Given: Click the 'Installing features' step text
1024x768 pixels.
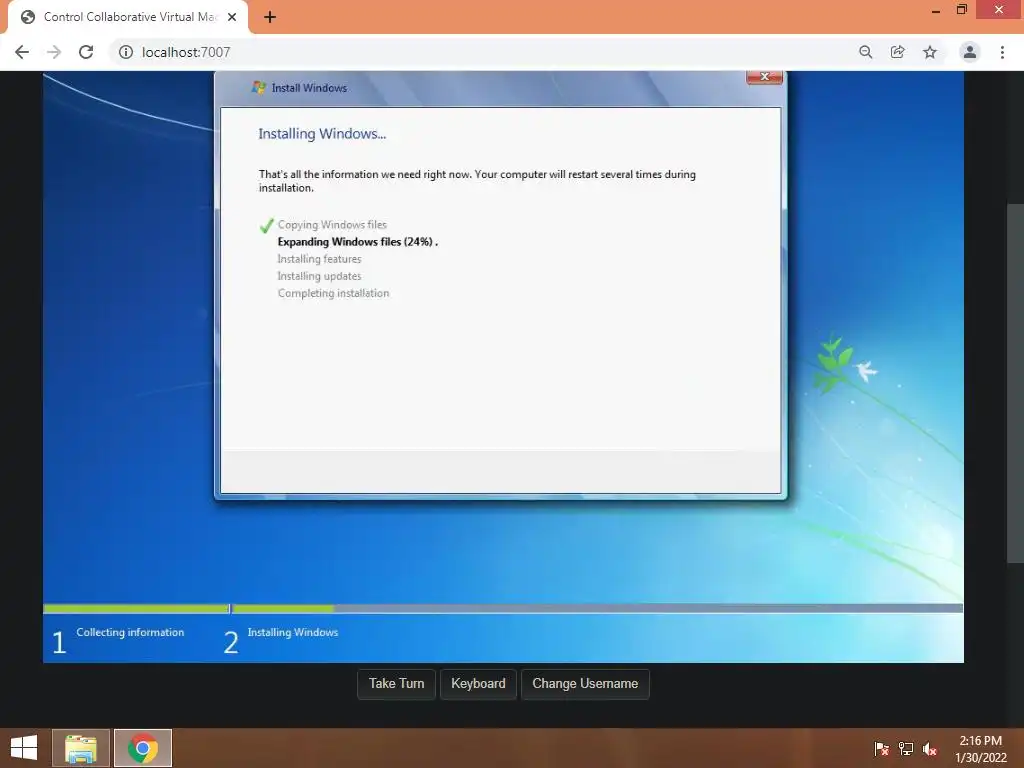Looking at the screenshot, I should tap(319, 259).
